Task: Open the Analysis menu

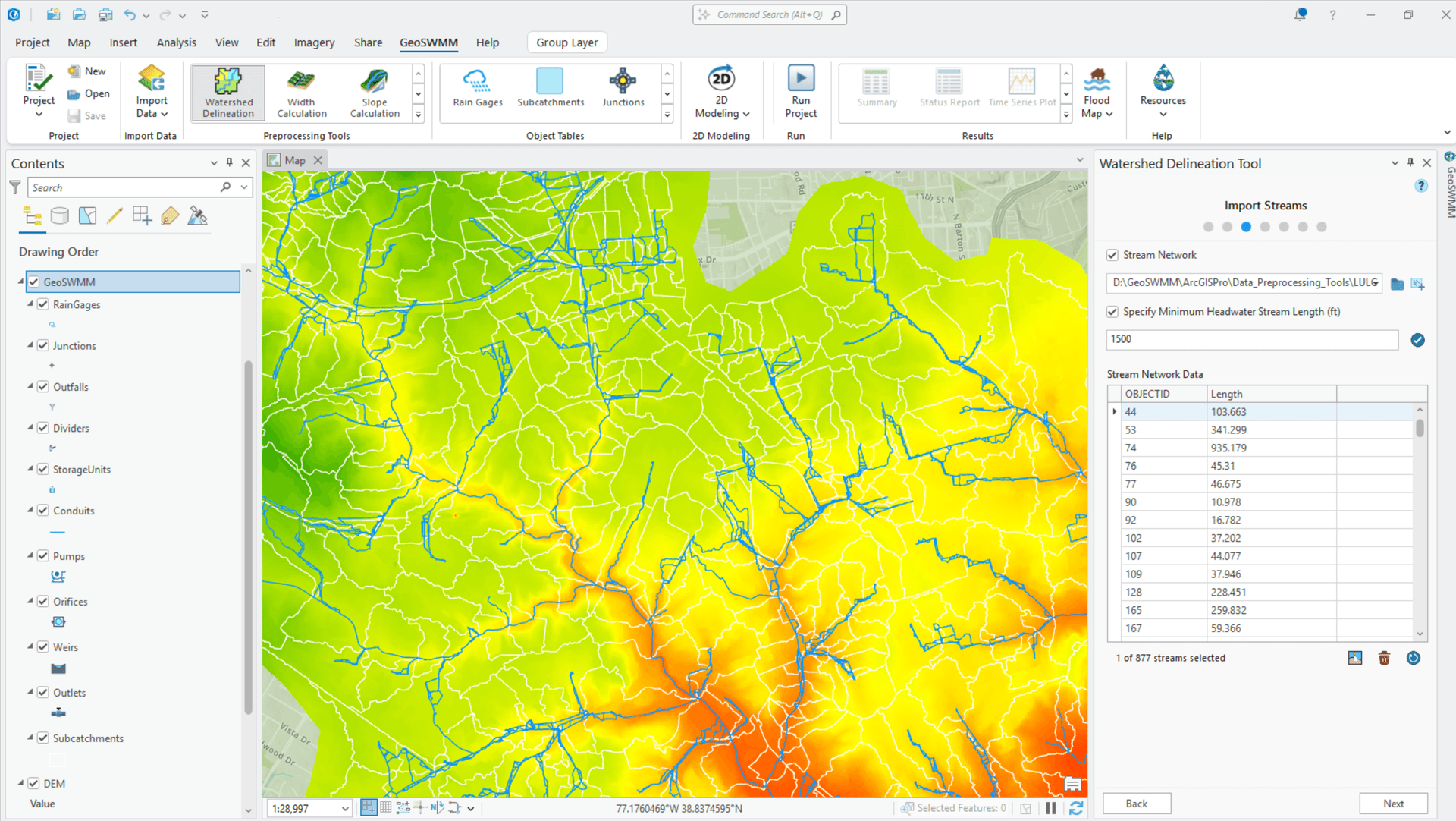Action: (176, 42)
